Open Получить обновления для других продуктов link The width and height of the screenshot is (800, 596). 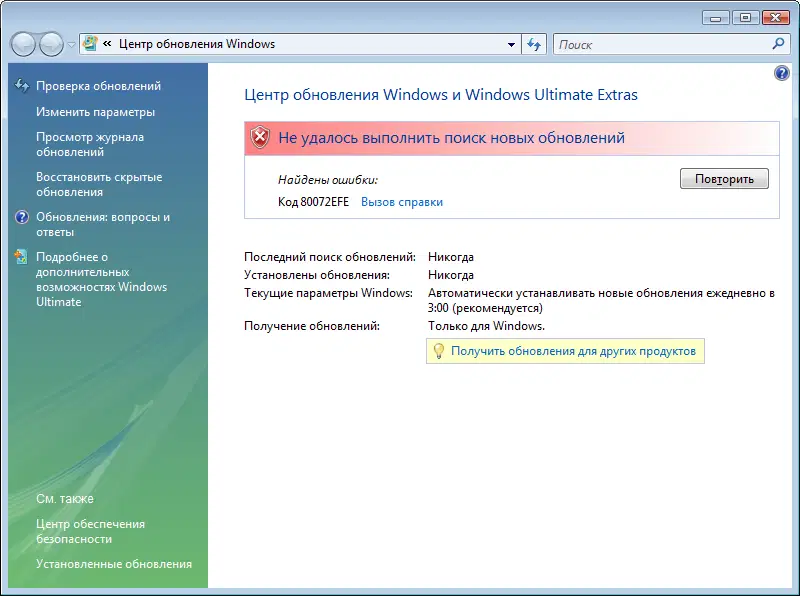573,351
